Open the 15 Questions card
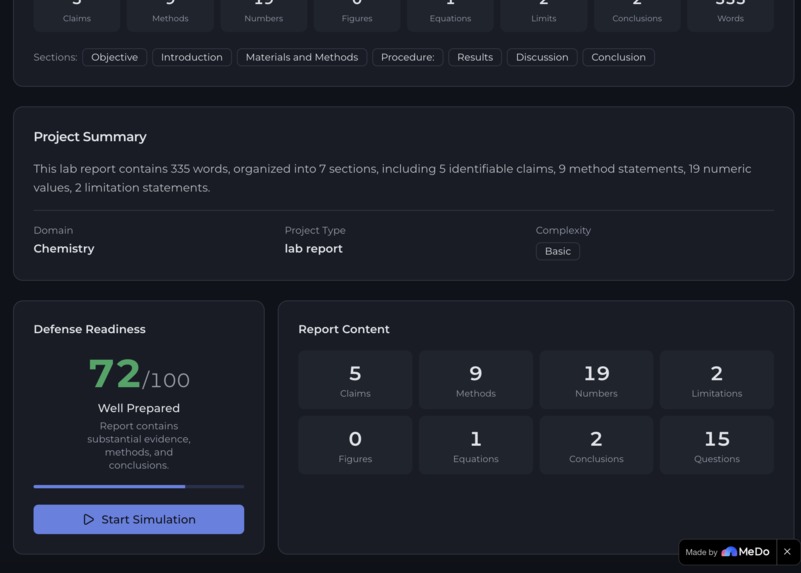The height and width of the screenshot is (573, 801). pos(717,445)
